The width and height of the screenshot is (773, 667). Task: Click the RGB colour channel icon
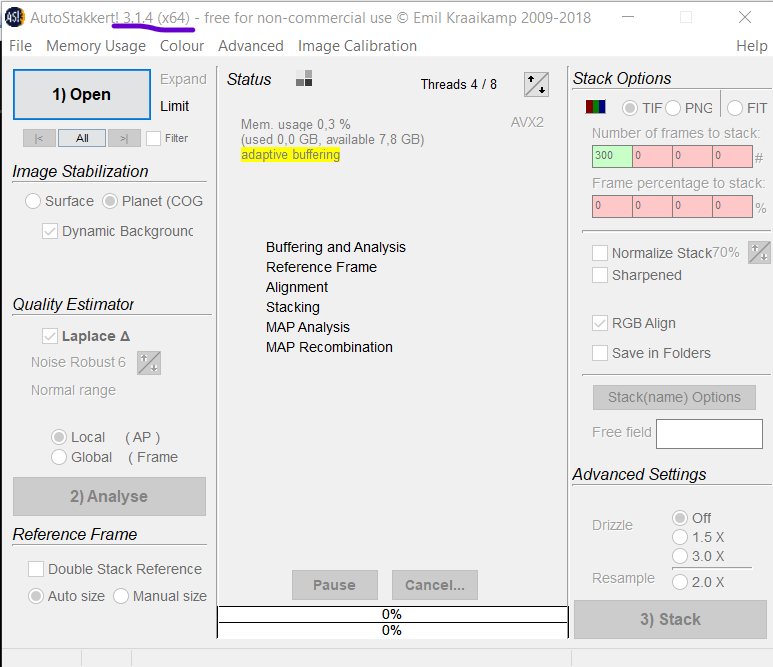(595, 106)
